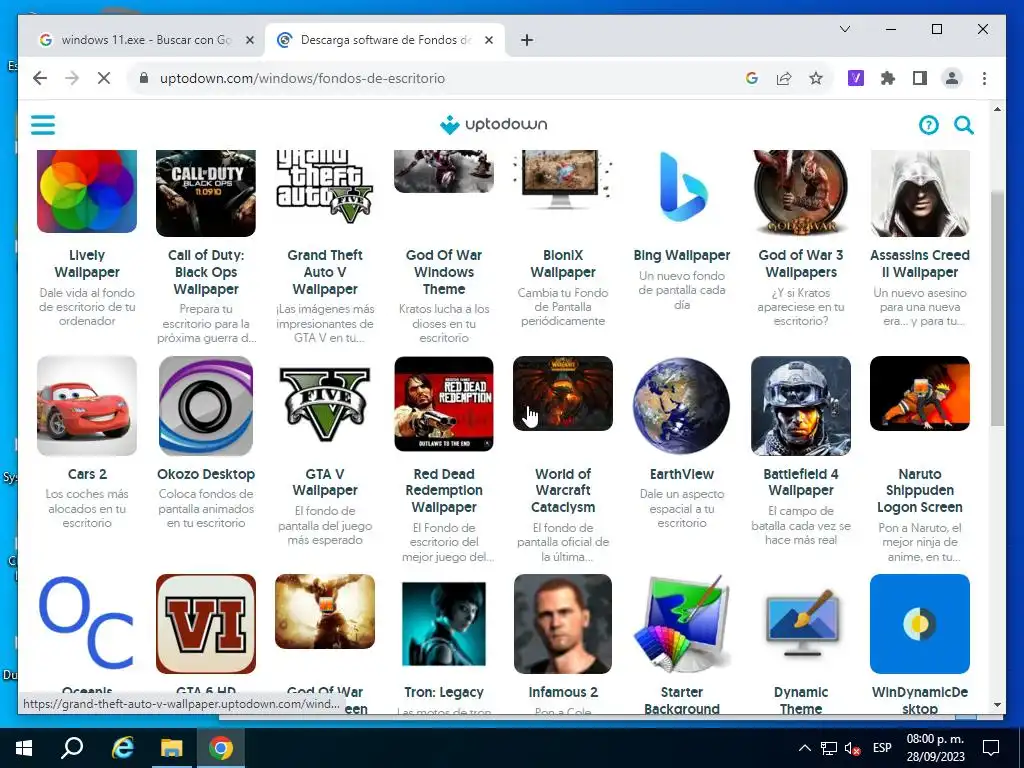
Task: Open the Chrome profile avatar
Action: [952, 78]
